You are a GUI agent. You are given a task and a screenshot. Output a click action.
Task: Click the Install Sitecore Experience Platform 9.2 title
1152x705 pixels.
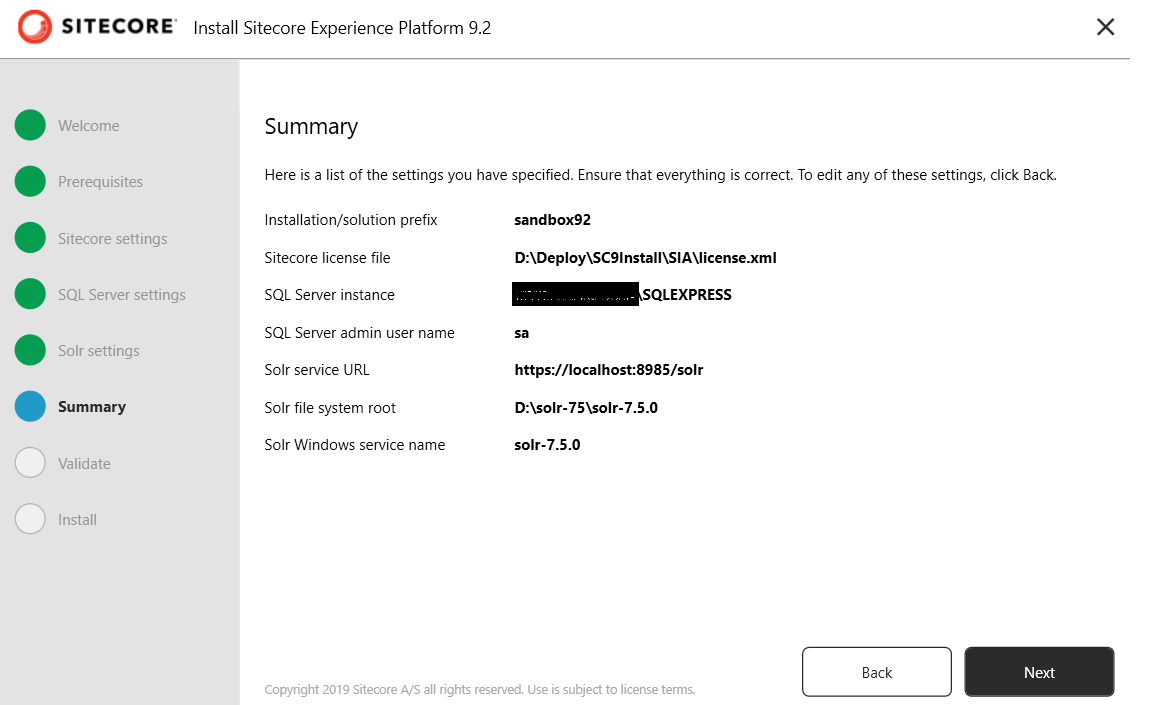[342, 28]
